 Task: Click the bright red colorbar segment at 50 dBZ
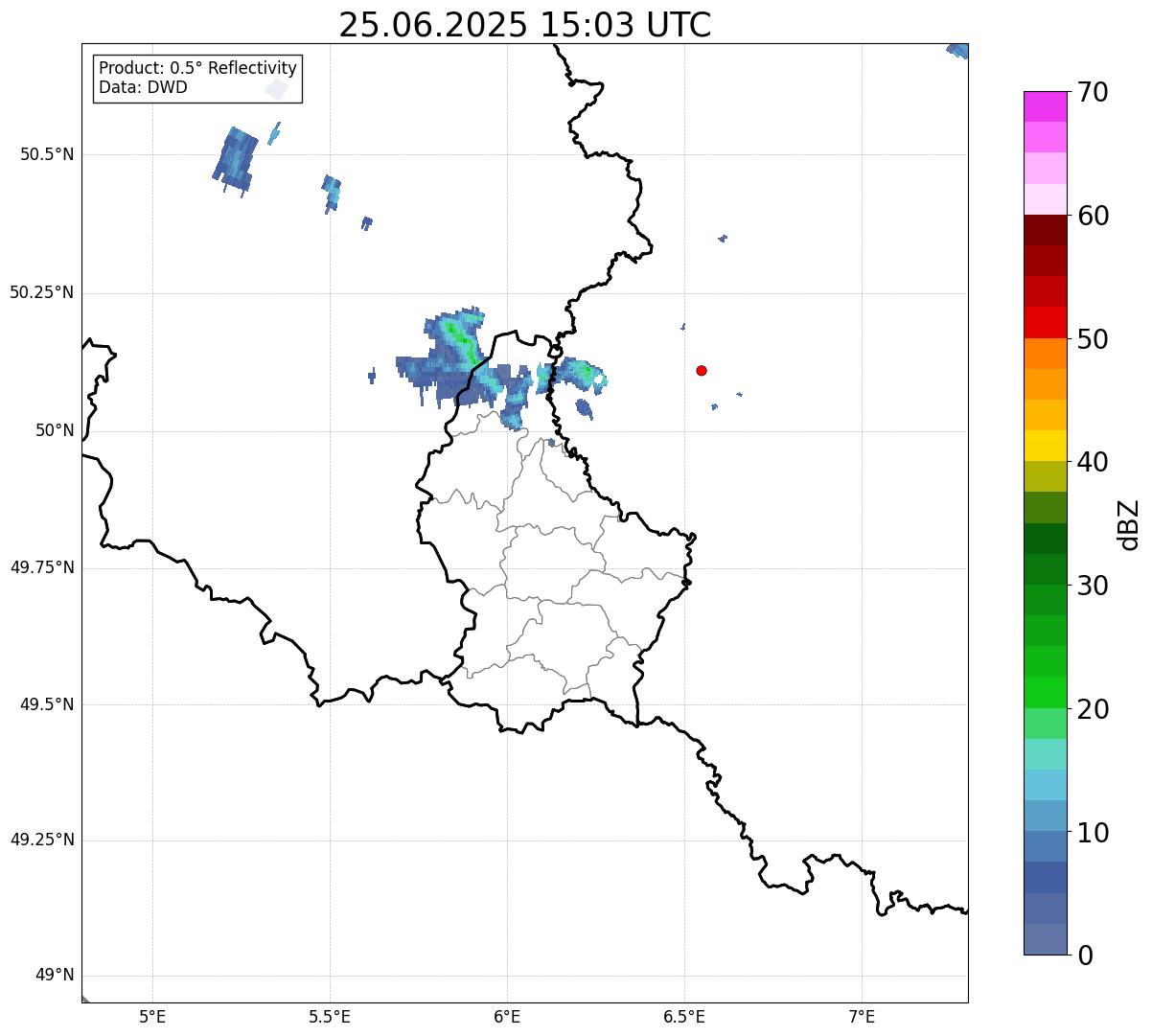[x=1045, y=322]
